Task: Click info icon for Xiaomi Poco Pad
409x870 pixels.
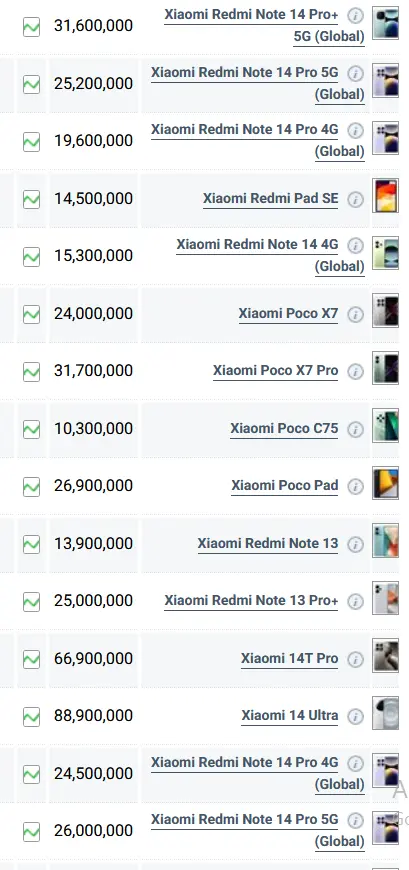Action: (x=356, y=487)
